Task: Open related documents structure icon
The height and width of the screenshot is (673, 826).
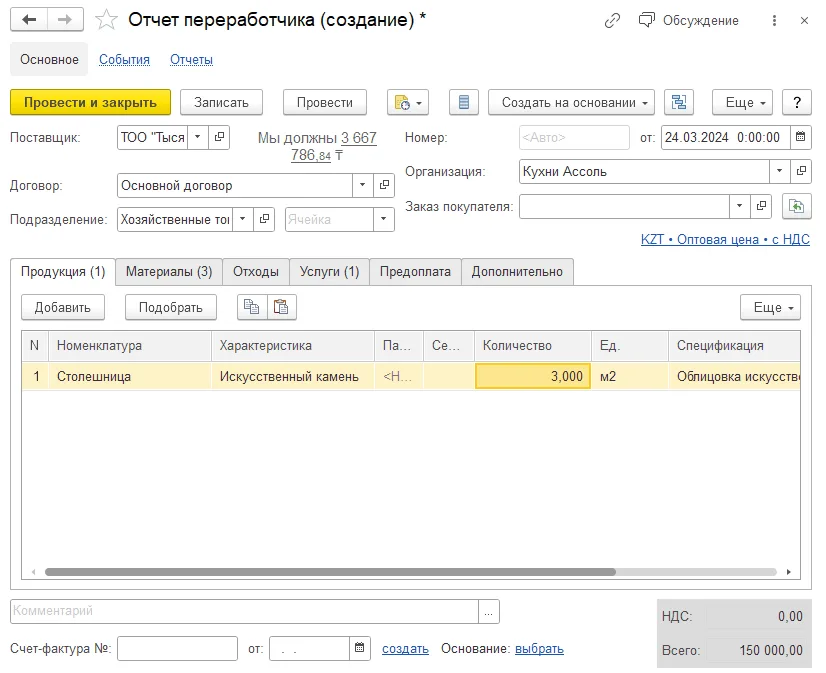Action: point(679,102)
